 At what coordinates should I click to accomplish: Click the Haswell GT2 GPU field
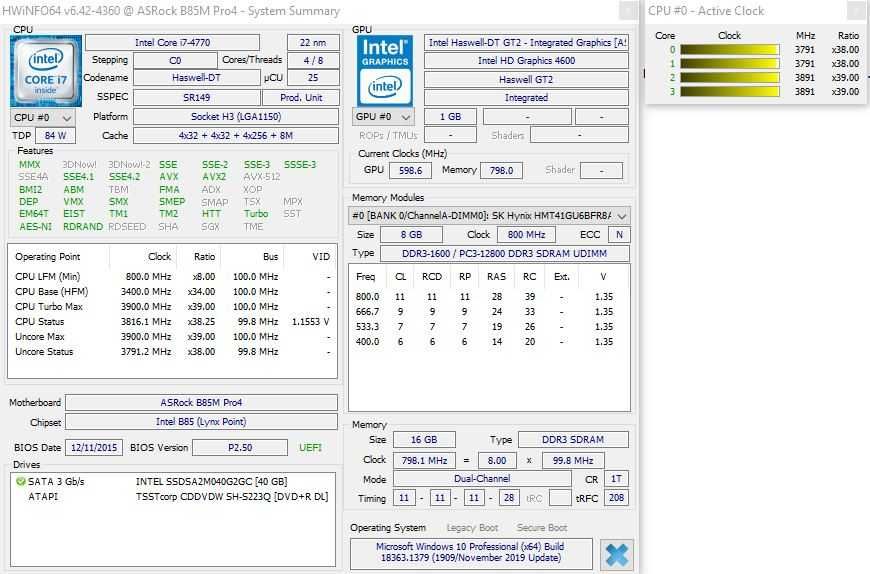pos(526,79)
